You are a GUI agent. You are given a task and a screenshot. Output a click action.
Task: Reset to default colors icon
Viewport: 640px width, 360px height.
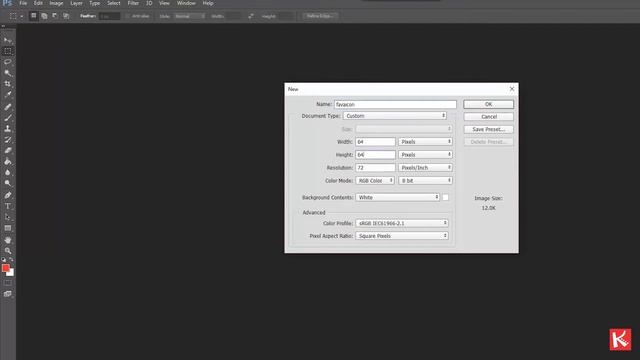pos(4,260)
